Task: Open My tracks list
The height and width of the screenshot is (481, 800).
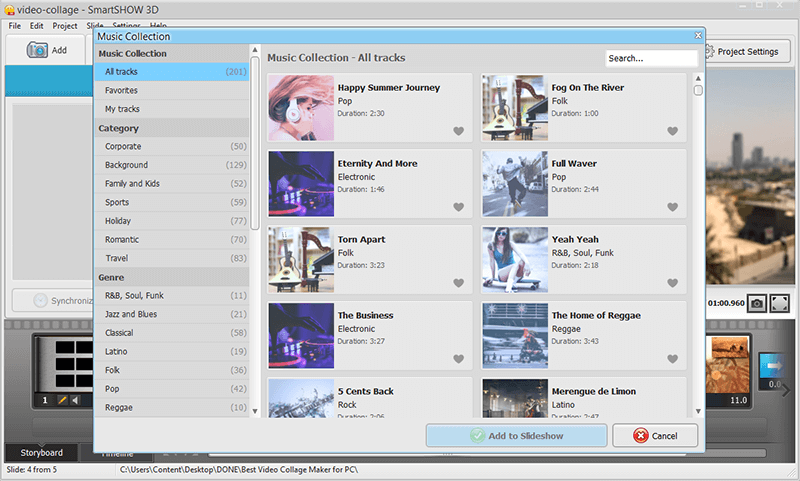Action: tap(171, 109)
